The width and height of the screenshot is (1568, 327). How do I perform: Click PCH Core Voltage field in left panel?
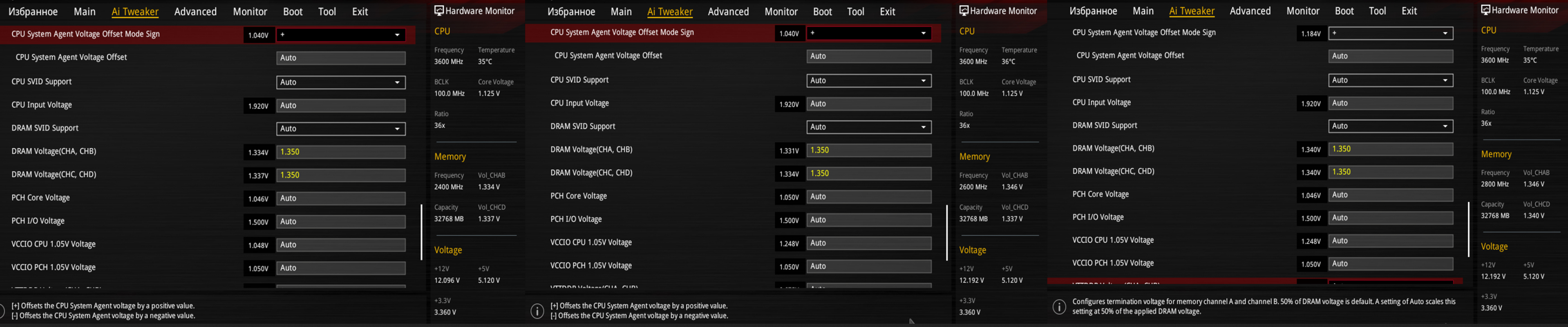click(x=341, y=198)
